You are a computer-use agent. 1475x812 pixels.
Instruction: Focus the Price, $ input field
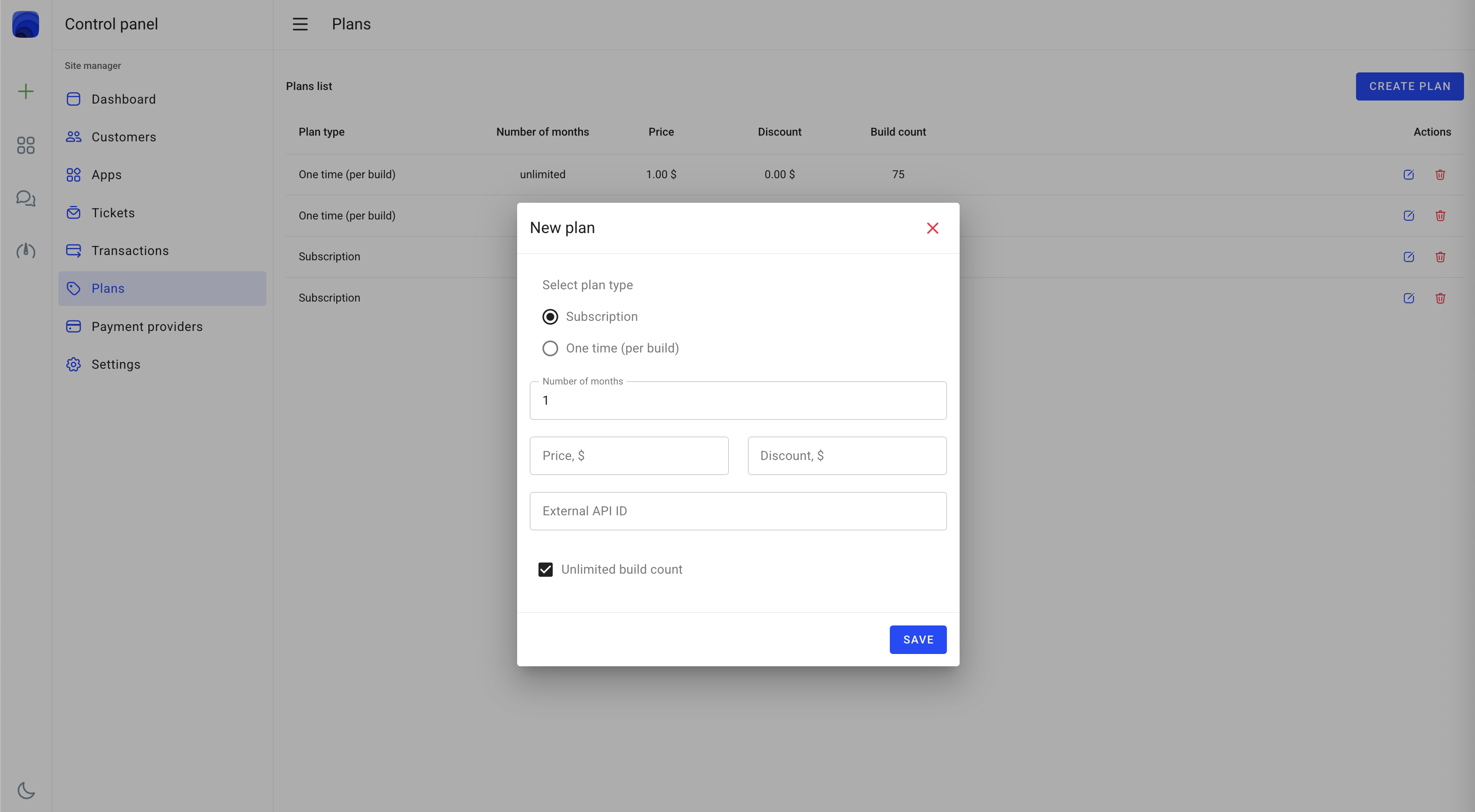tap(629, 456)
